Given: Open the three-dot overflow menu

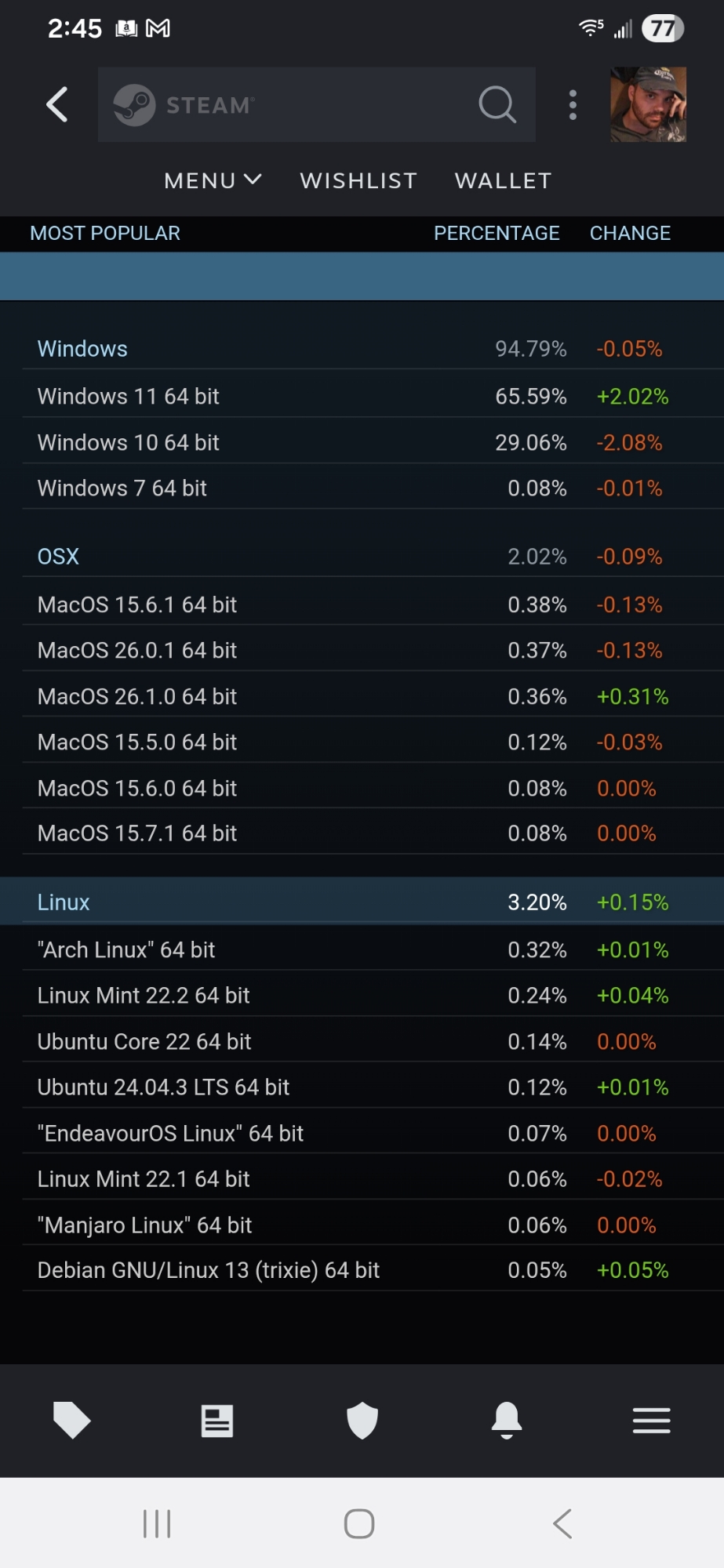Looking at the screenshot, I should pos(573,104).
